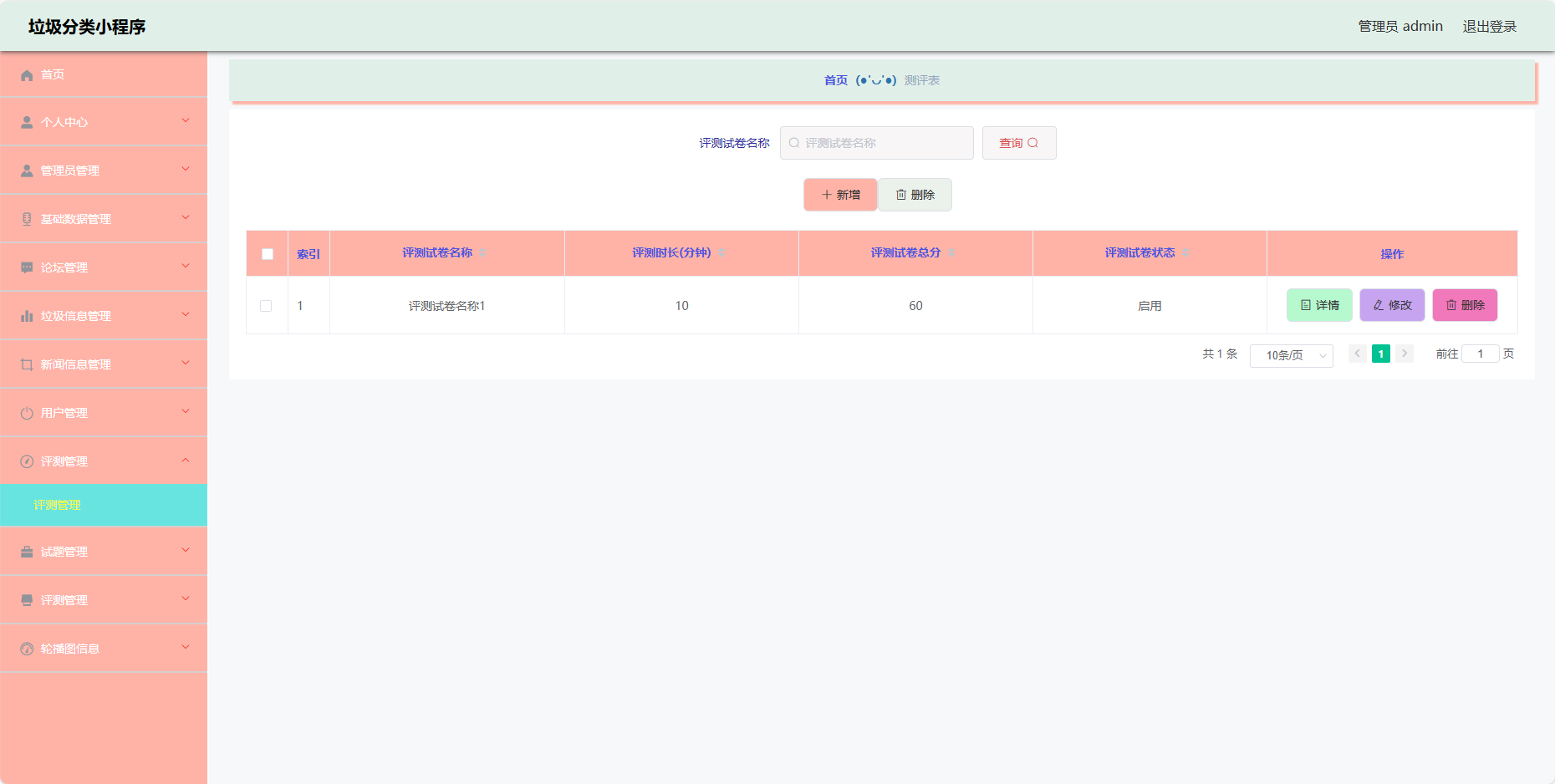Sort by 评测试卷状态 column sort arrows
Viewport: 1555px width, 784px height.
(1185, 252)
